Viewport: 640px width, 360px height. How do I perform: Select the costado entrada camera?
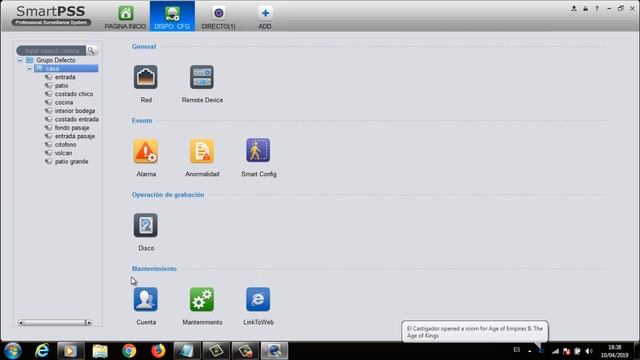[77, 119]
